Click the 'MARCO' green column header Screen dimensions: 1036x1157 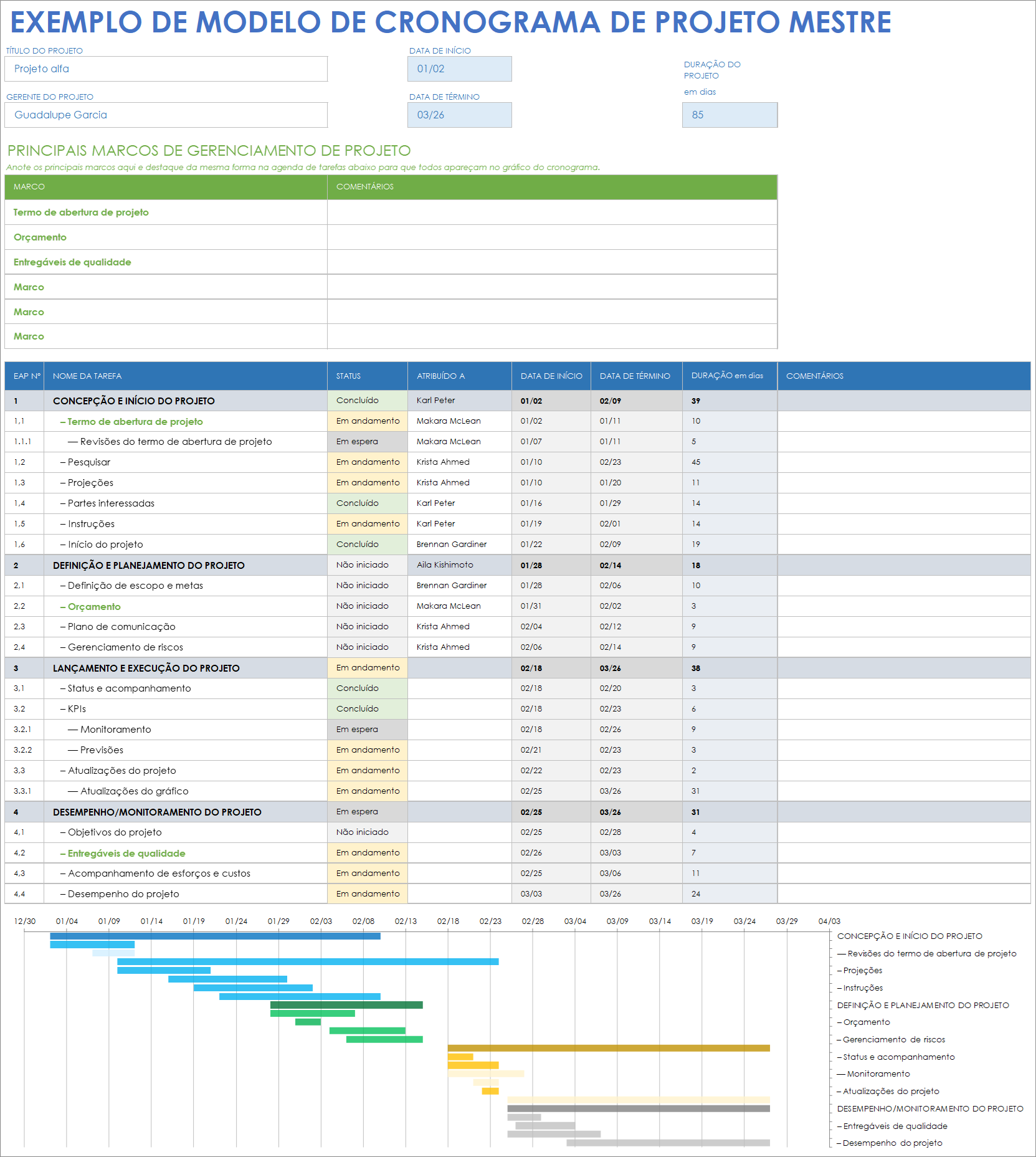[166, 187]
